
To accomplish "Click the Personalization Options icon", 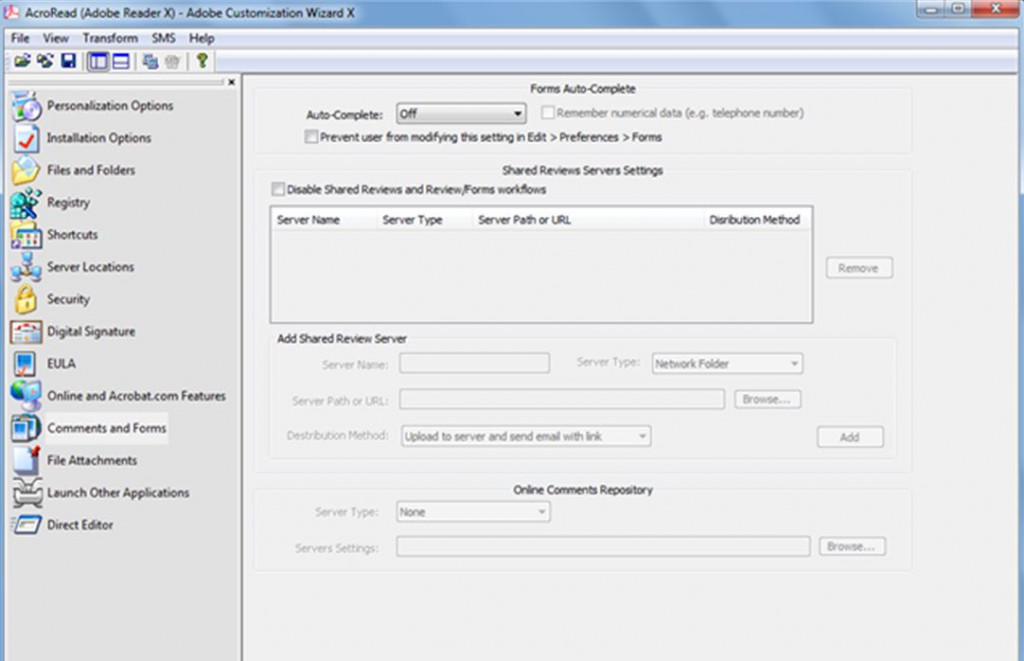I will coord(26,106).
